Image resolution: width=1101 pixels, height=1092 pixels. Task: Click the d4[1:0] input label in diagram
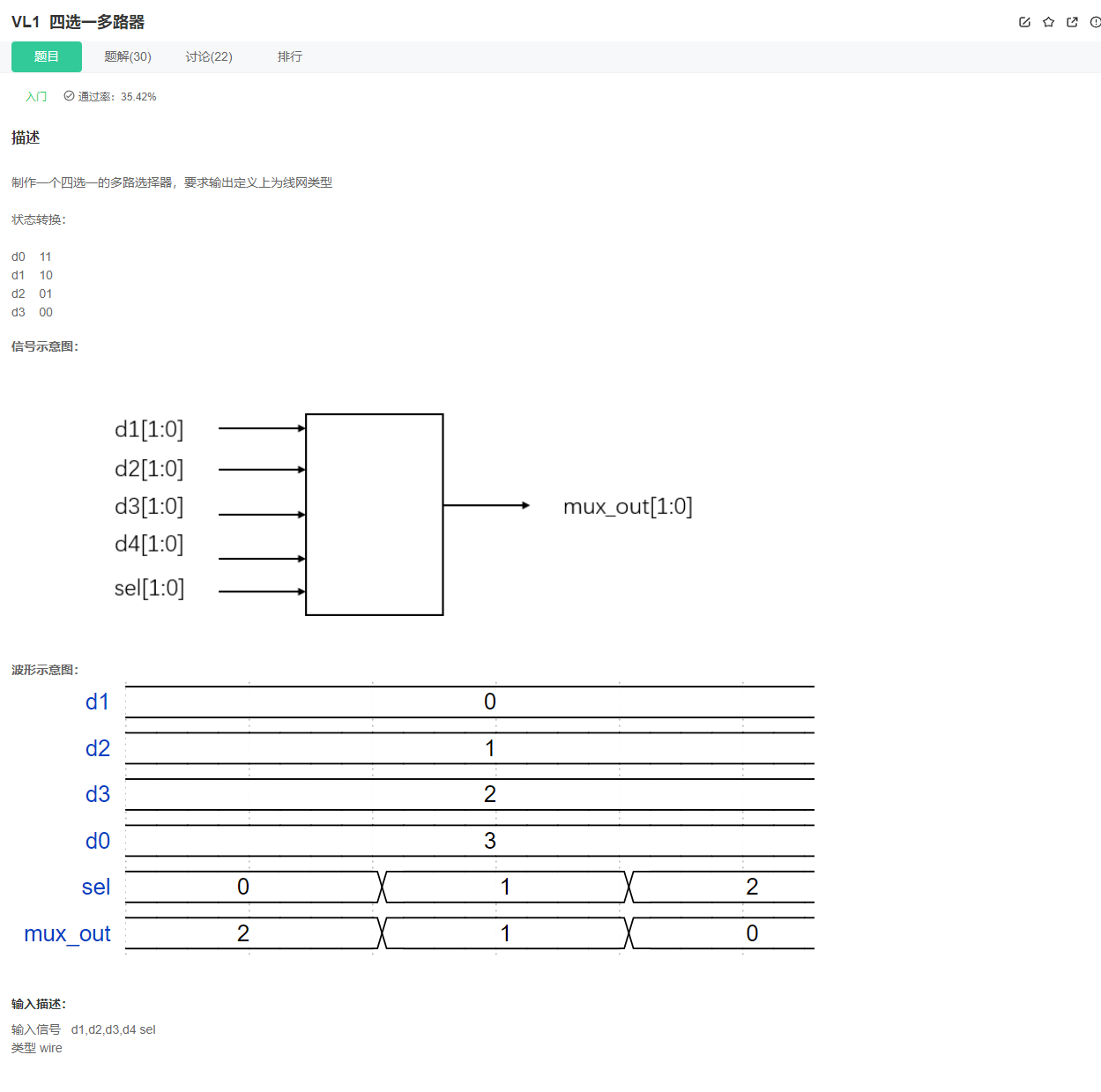(149, 545)
